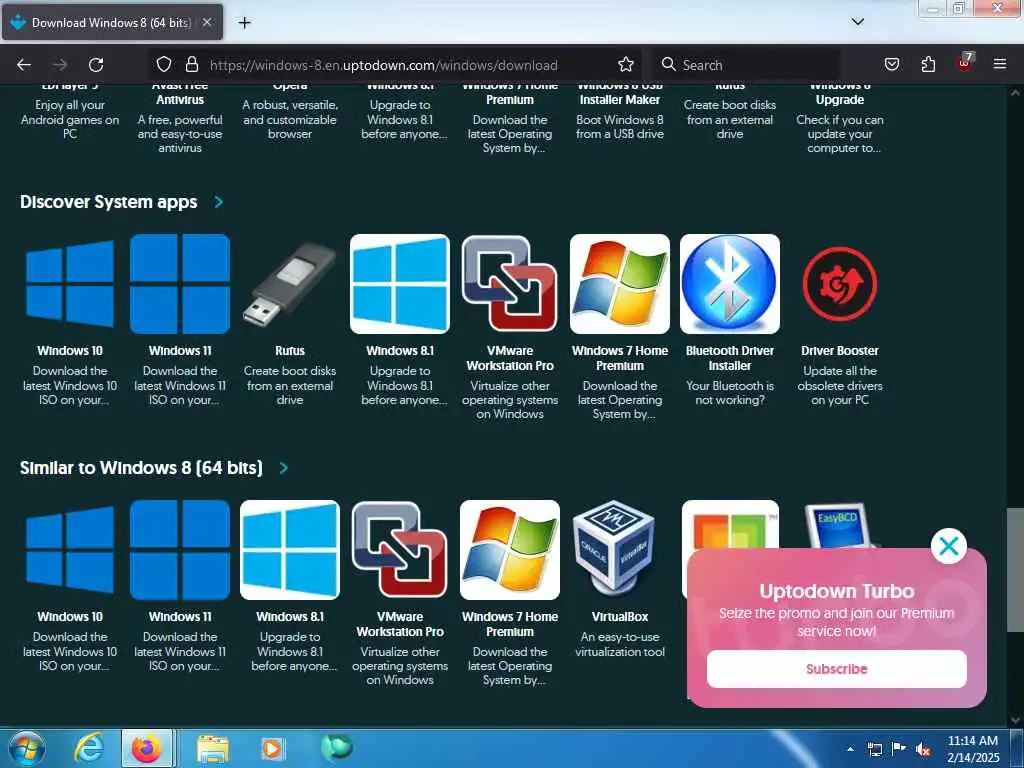
Task: Expand Discover System apps with the arrow
Action: pos(219,202)
